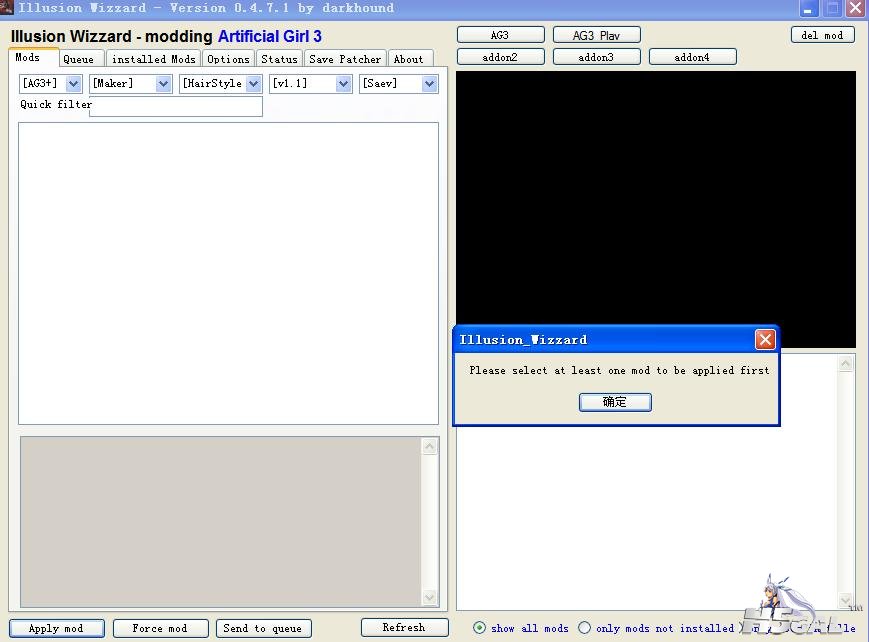Expand the [Maker] dropdown
This screenshot has height=642, width=869.
(163, 84)
